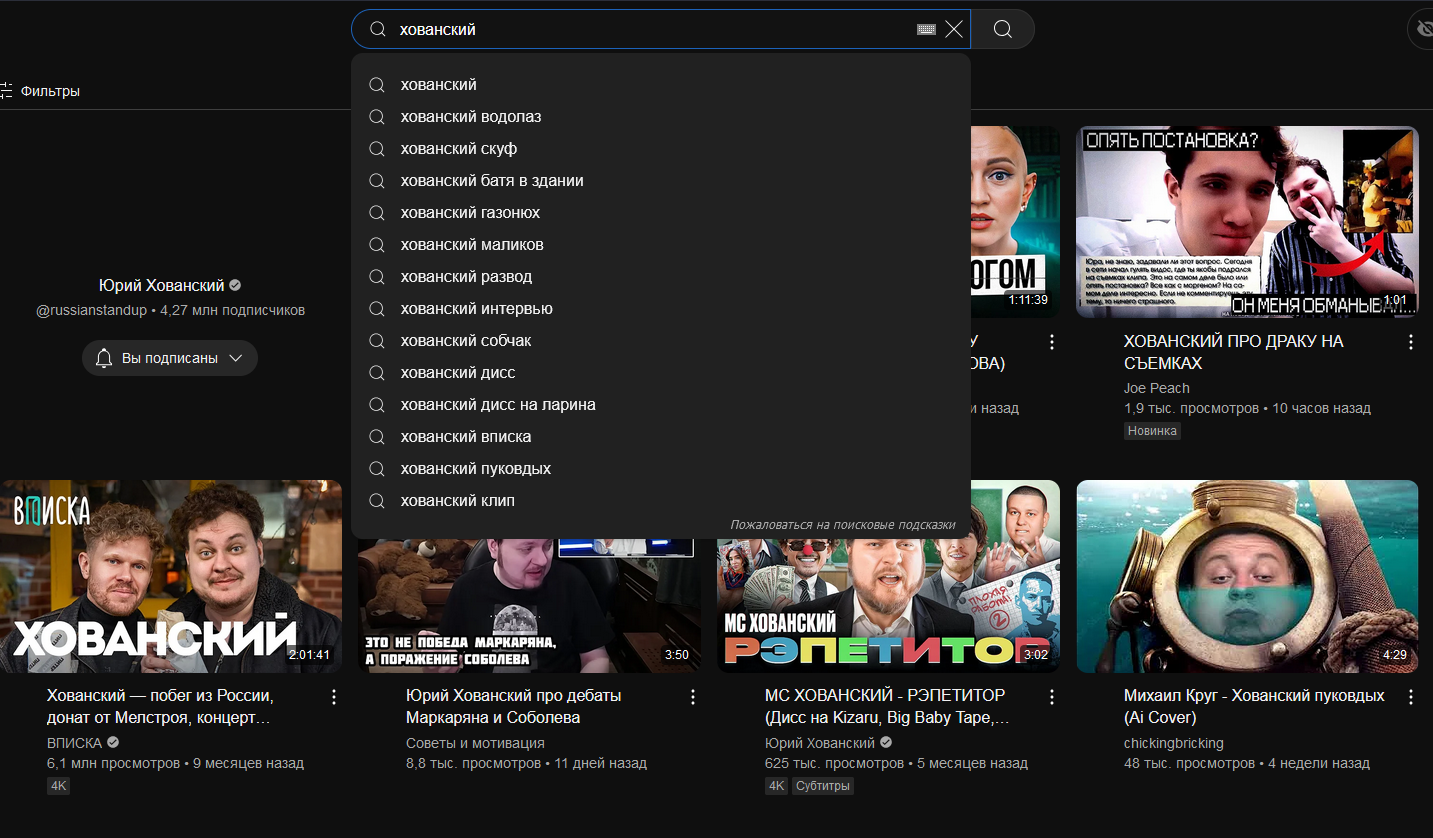Viewport: 1433px width, 838px height.
Task: Select the suggestion "хованский пуковдых"
Action: pyautogui.click(x=661, y=469)
